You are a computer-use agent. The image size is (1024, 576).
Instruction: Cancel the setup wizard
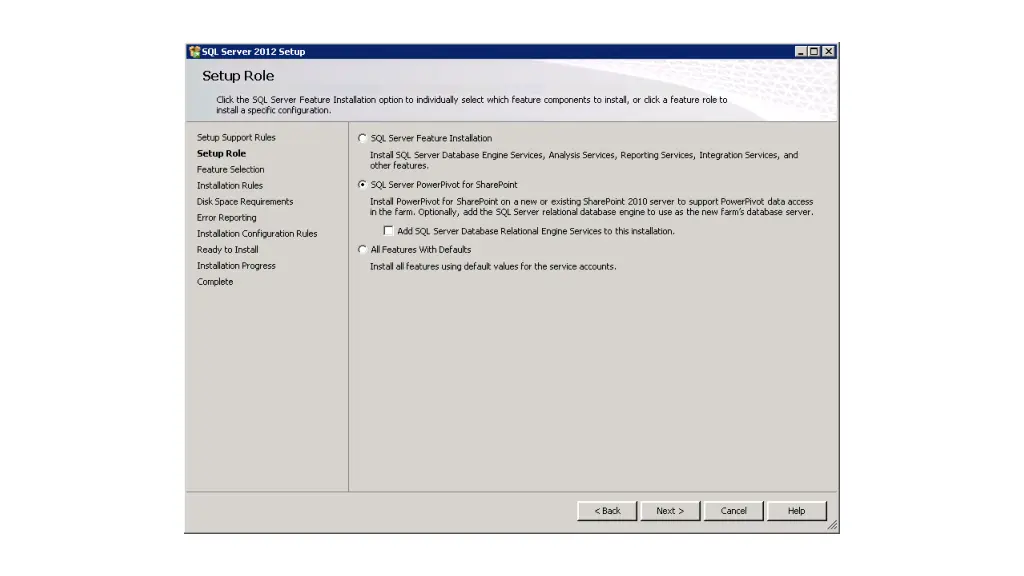[x=733, y=511]
